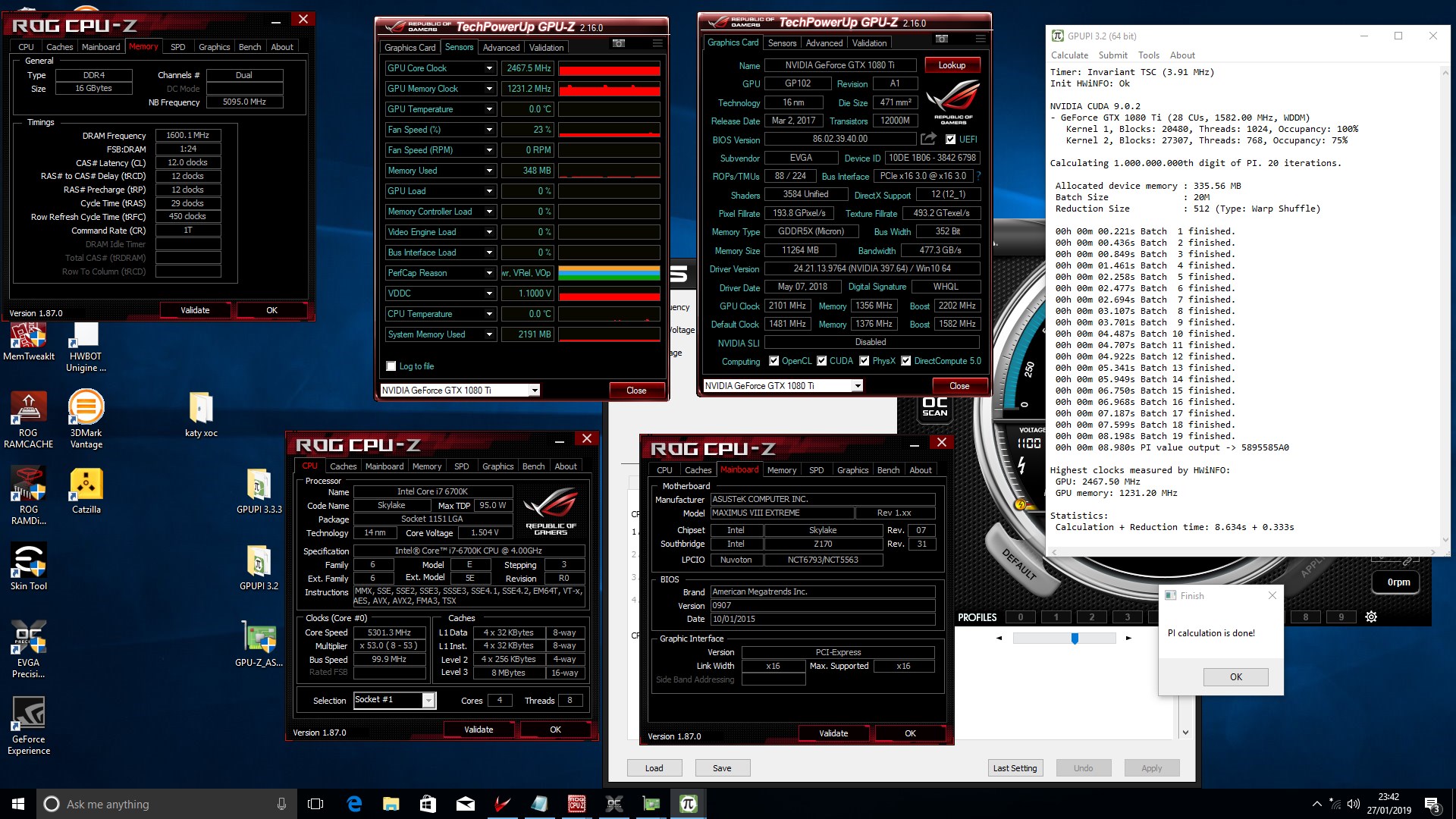The image size is (1456, 819).
Task: Open GPU-Z_AS desktop icon
Action: [259, 644]
